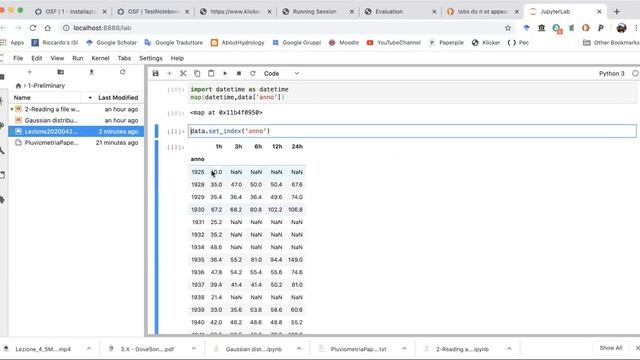Select the PluviometriaPape... file
640x360 pixels.
pos(76,143)
